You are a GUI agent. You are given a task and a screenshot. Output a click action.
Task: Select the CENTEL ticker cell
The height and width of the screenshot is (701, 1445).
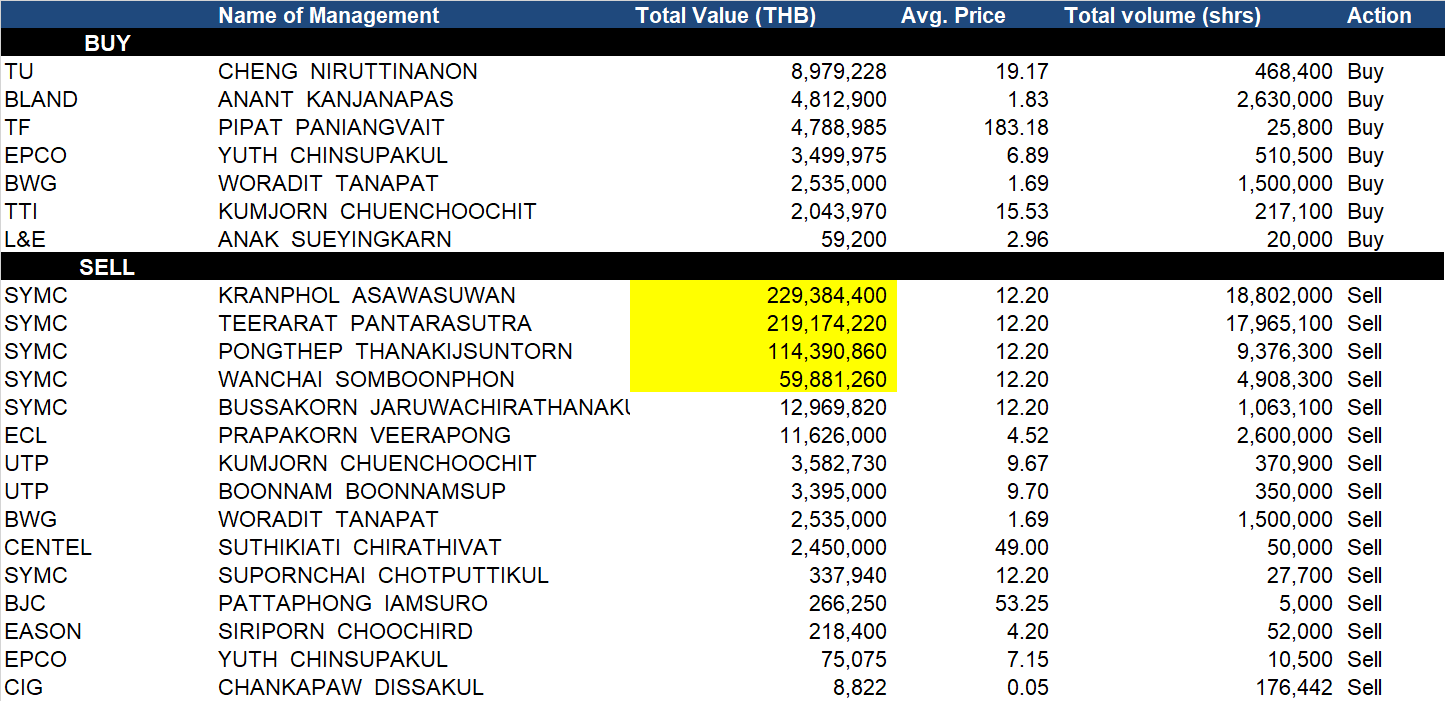click(x=48, y=547)
